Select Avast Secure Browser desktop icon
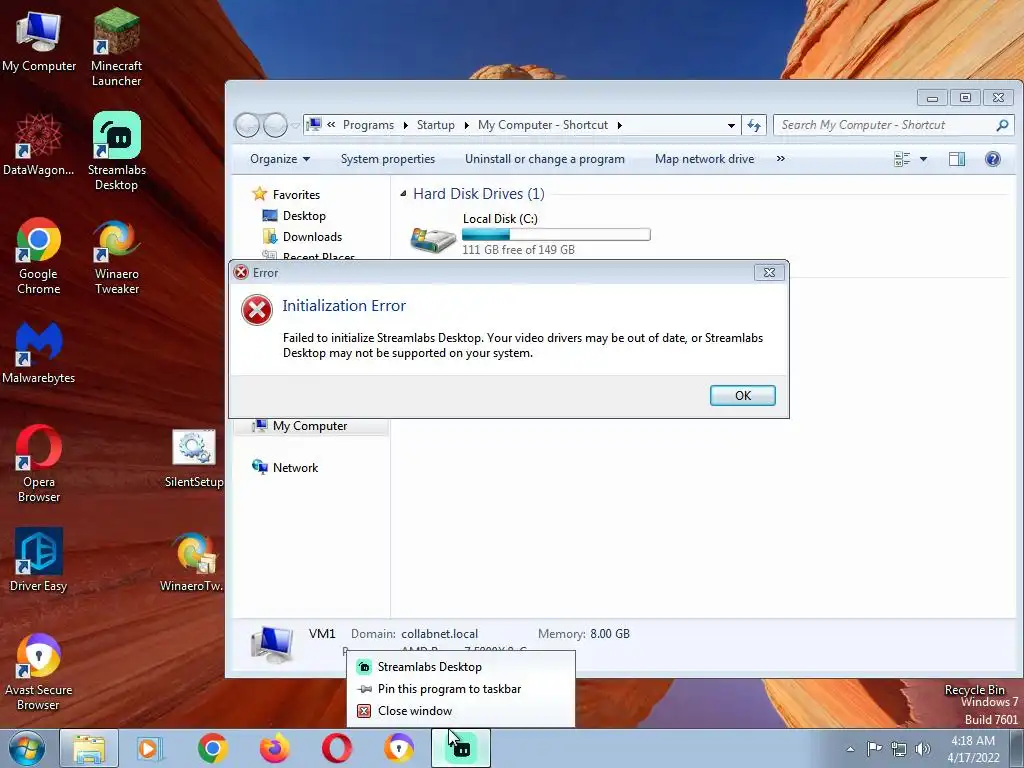1024x768 pixels. click(x=39, y=671)
